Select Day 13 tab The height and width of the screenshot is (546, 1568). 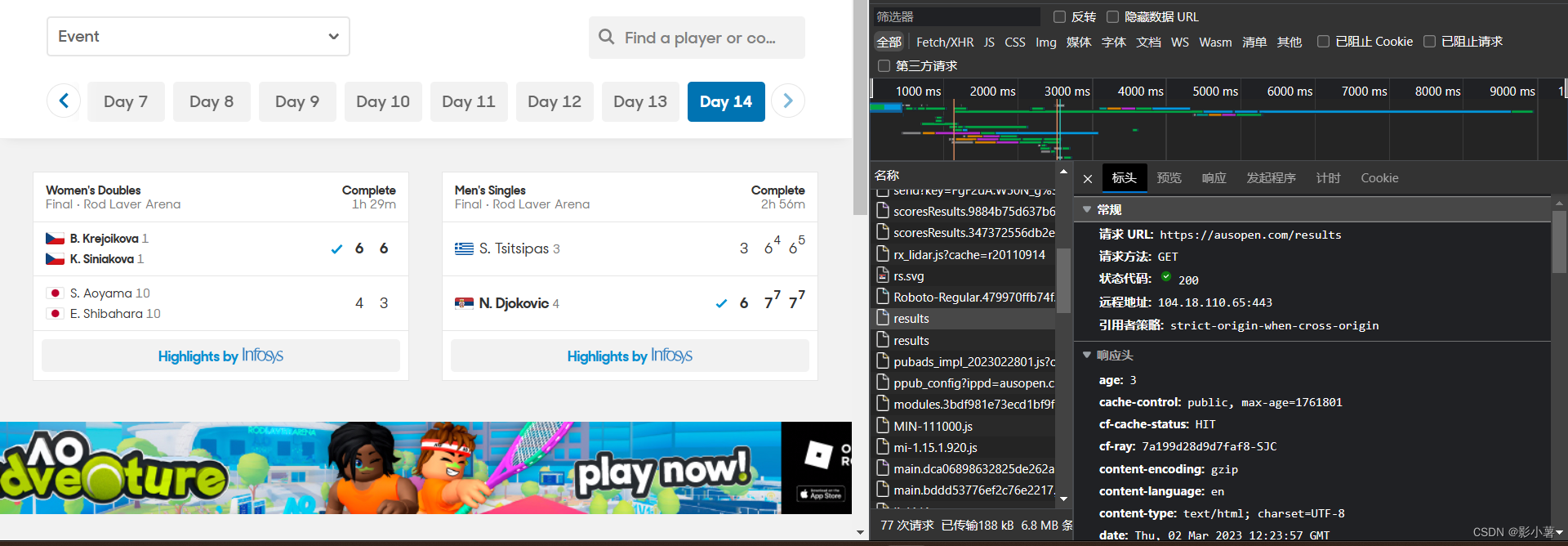(640, 101)
